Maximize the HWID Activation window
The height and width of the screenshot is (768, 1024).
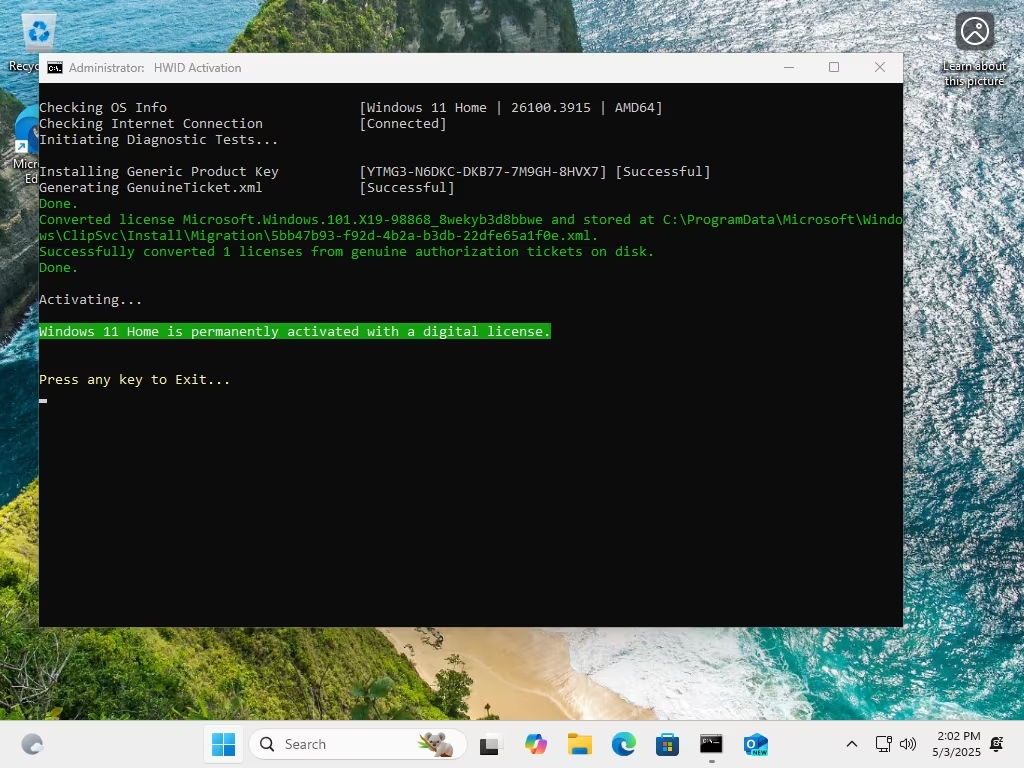[834, 67]
